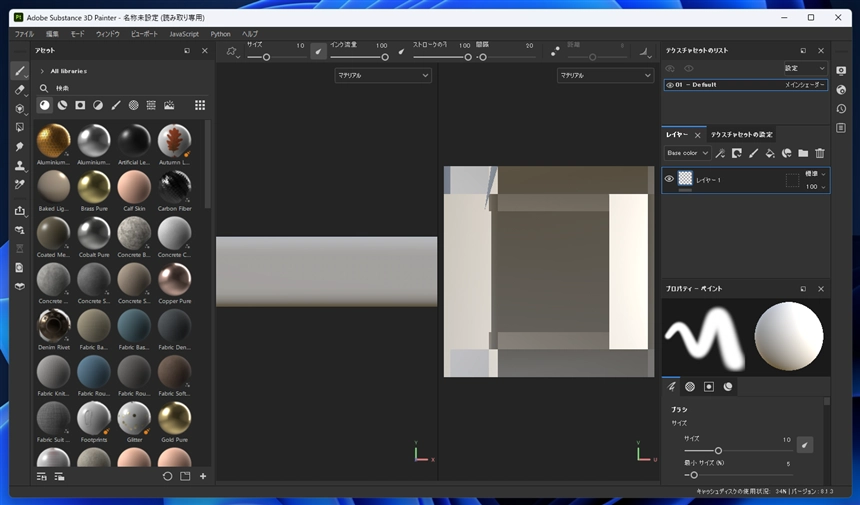
Task: Toggle visibility of 01 - Default texture set
Action: tap(670, 85)
